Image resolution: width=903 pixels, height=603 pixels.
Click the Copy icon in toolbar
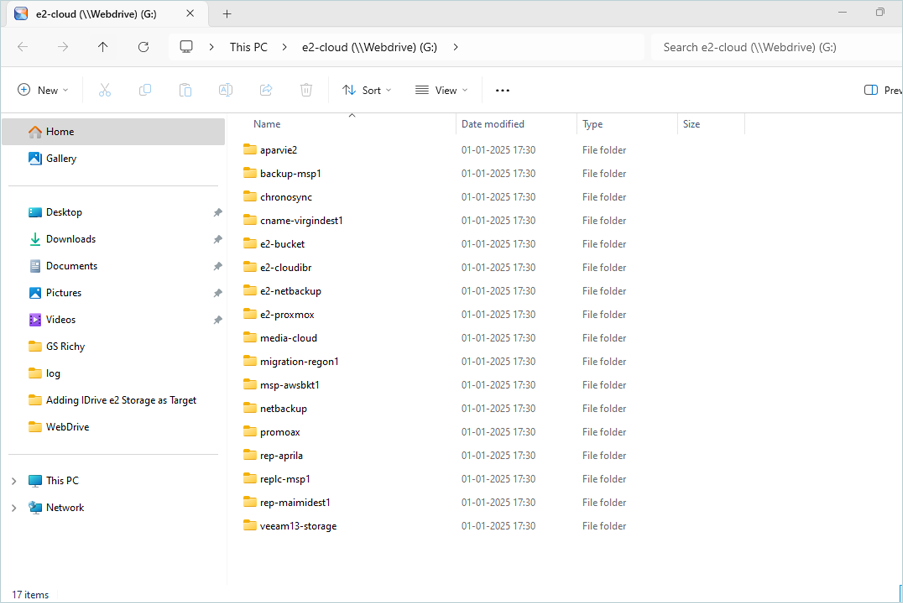145,90
